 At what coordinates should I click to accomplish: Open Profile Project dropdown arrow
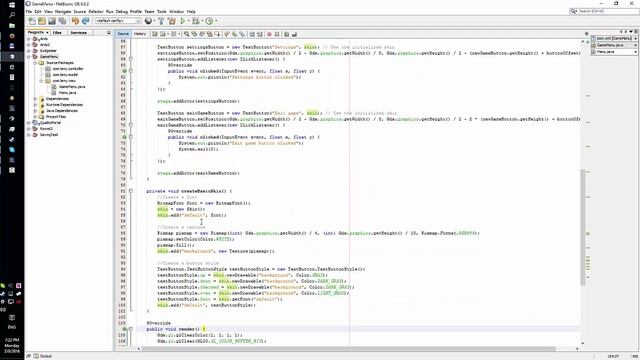click(216, 21)
